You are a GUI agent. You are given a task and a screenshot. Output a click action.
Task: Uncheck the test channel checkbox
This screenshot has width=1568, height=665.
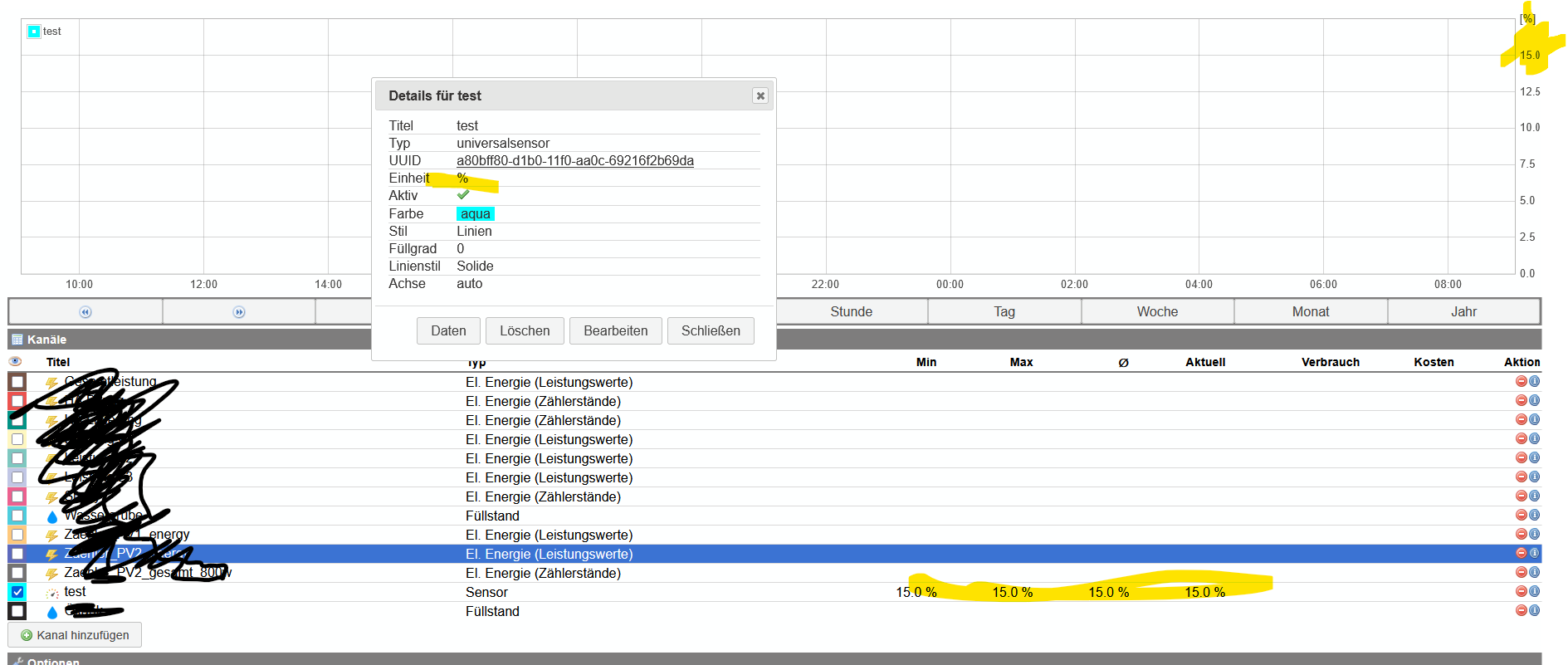click(17, 592)
